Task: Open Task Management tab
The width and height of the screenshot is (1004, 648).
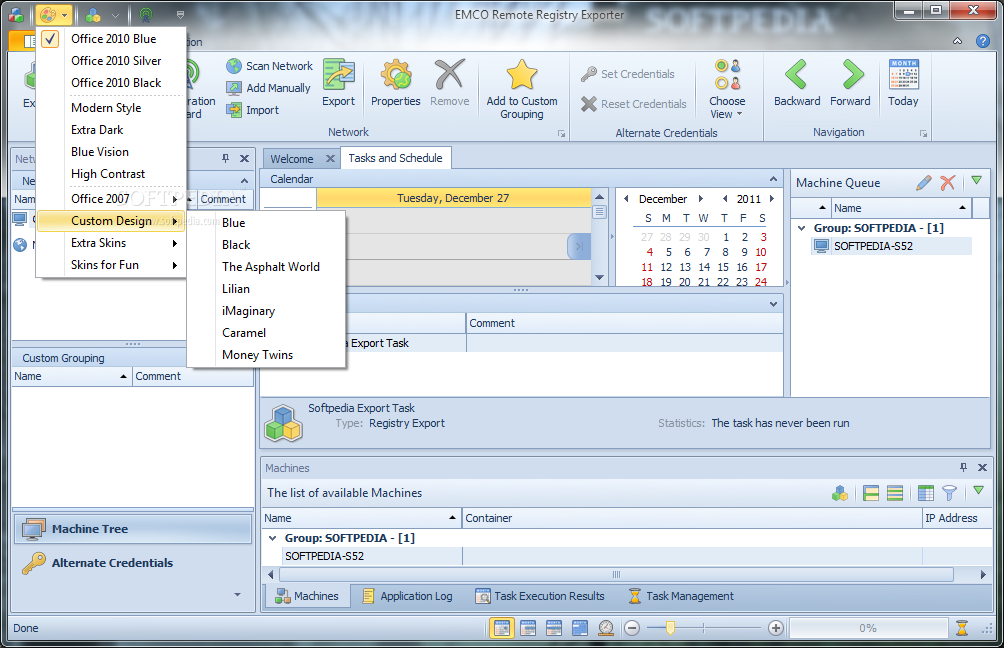Action: point(681,596)
